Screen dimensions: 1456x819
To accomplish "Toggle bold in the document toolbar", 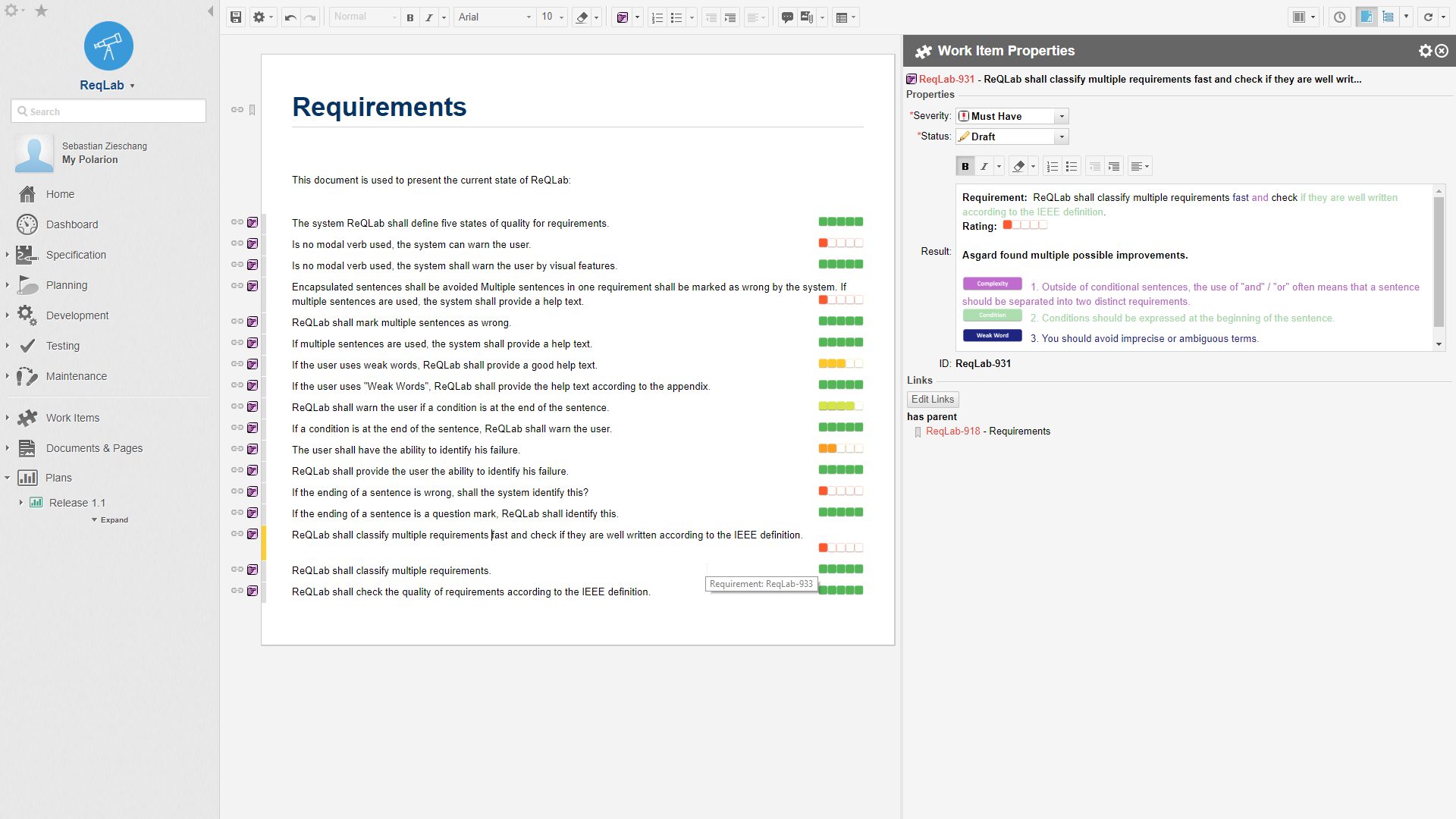I will pos(410,17).
